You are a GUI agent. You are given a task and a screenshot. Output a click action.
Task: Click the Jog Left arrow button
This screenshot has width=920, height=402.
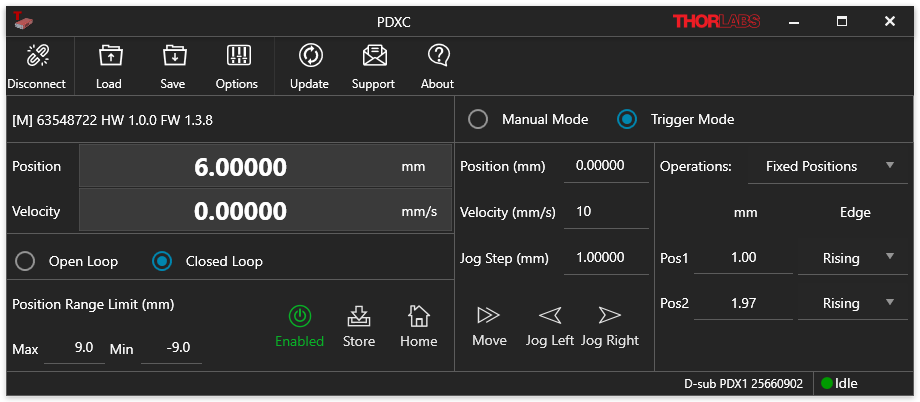point(550,316)
